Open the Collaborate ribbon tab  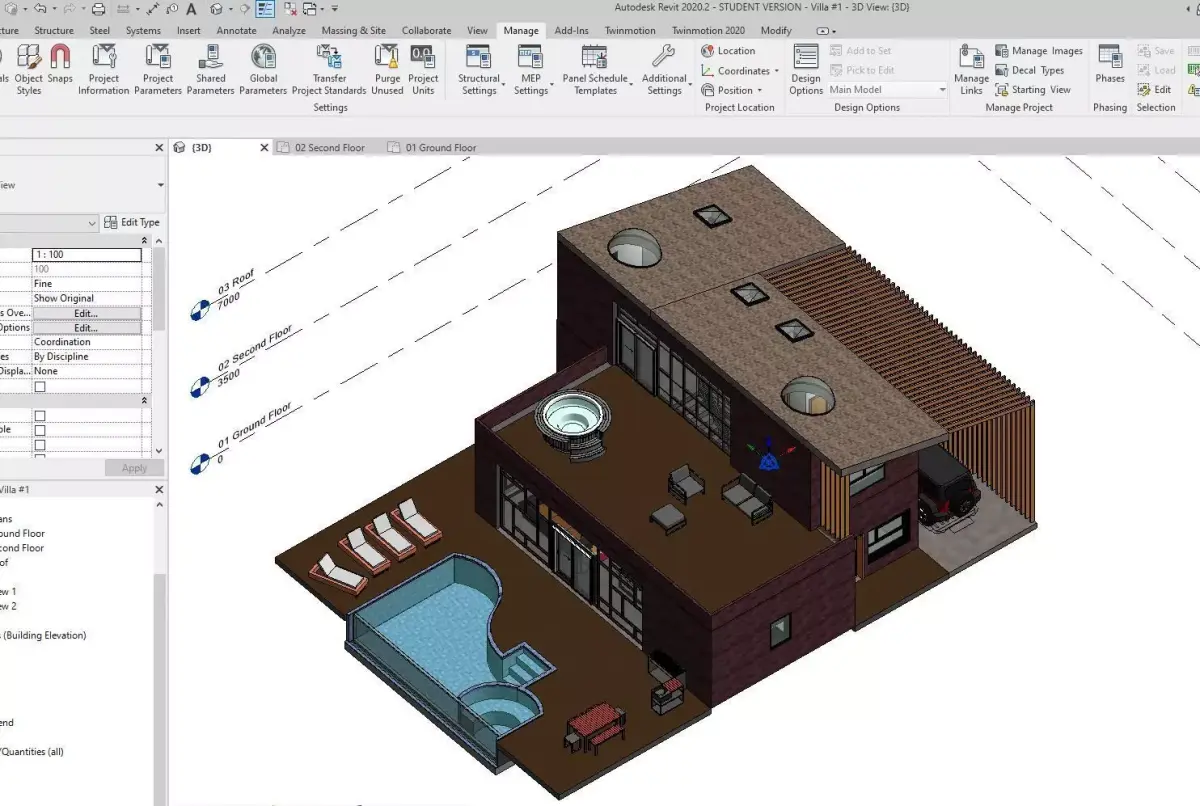(x=426, y=31)
